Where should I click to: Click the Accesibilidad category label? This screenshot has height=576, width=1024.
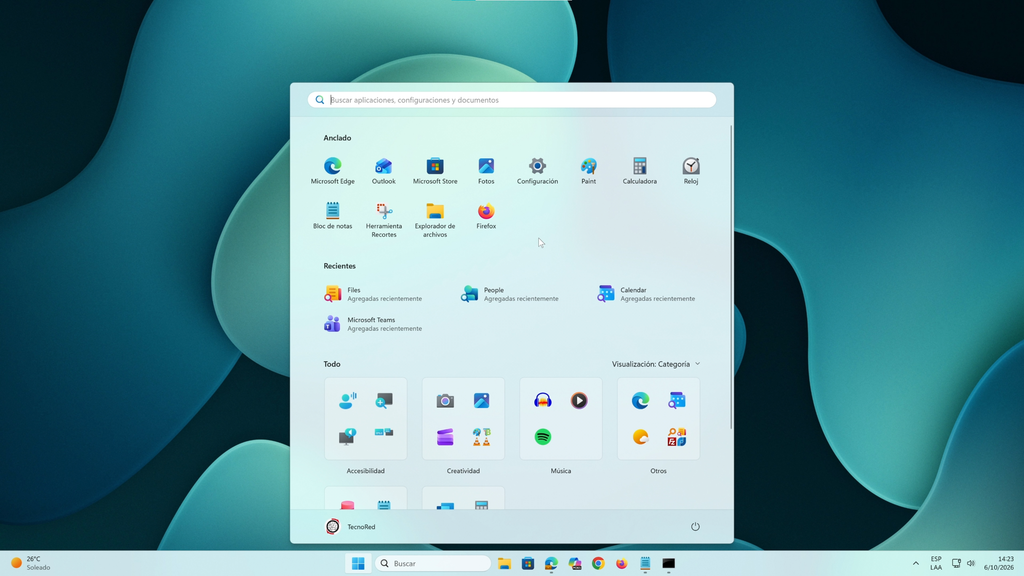tap(366, 471)
